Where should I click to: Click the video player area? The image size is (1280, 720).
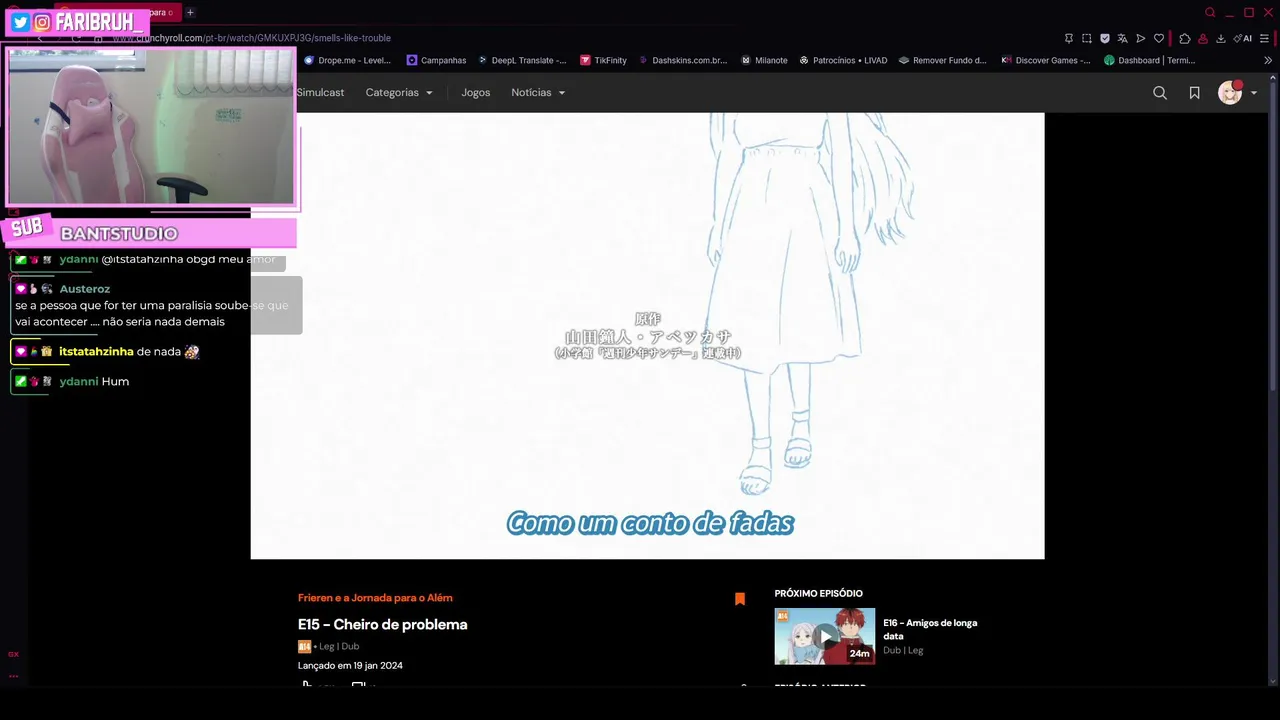point(647,336)
